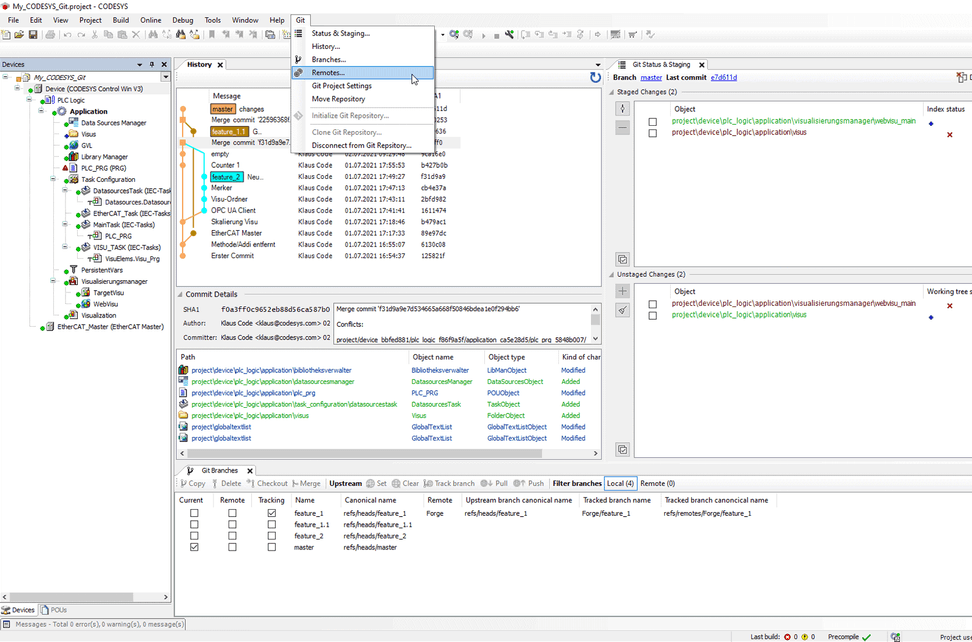Click the Stop square toolbar icon
Viewport: 972px width, 642px height.
click(497, 35)
